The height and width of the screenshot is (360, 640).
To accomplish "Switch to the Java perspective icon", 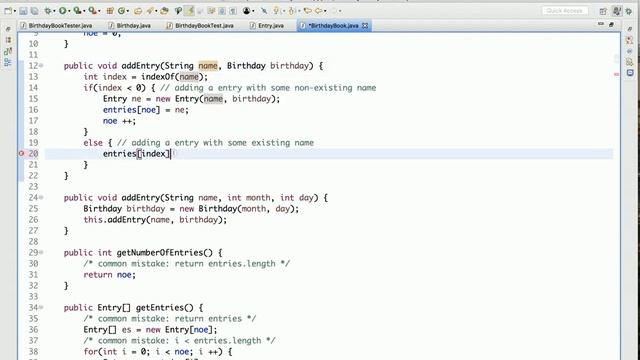I will [x=617, y=11].
